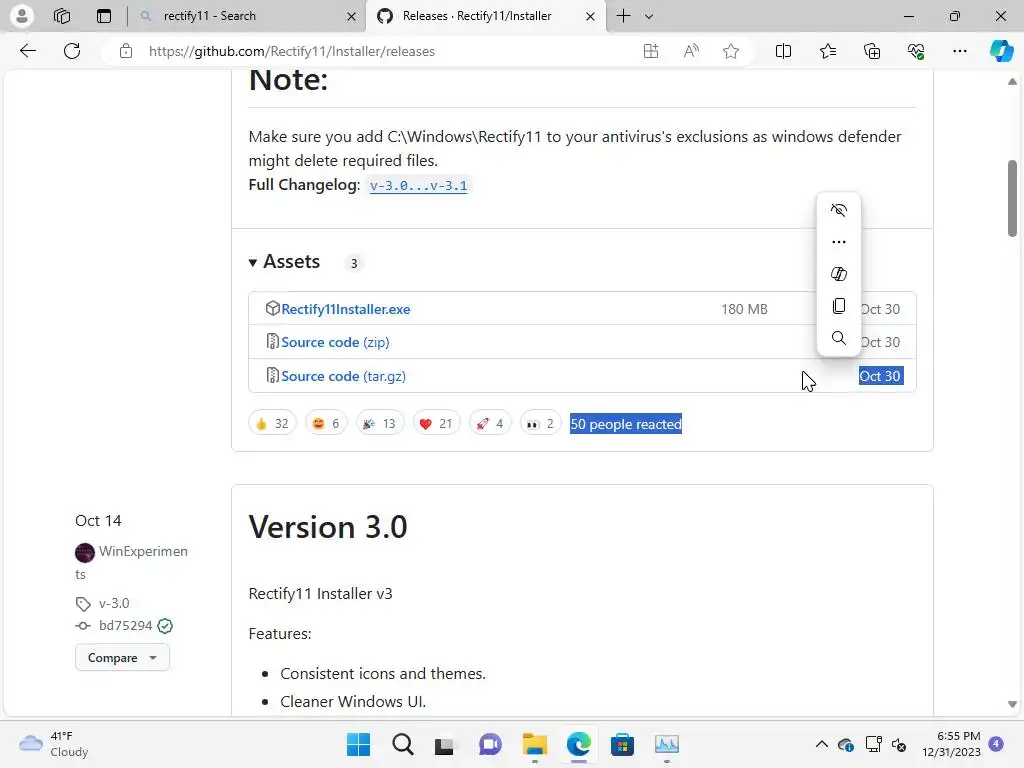This screenshot has width=1024, height=768.
Task: Open the clock showing 6:55 PM
Action: tap(951, 744)
